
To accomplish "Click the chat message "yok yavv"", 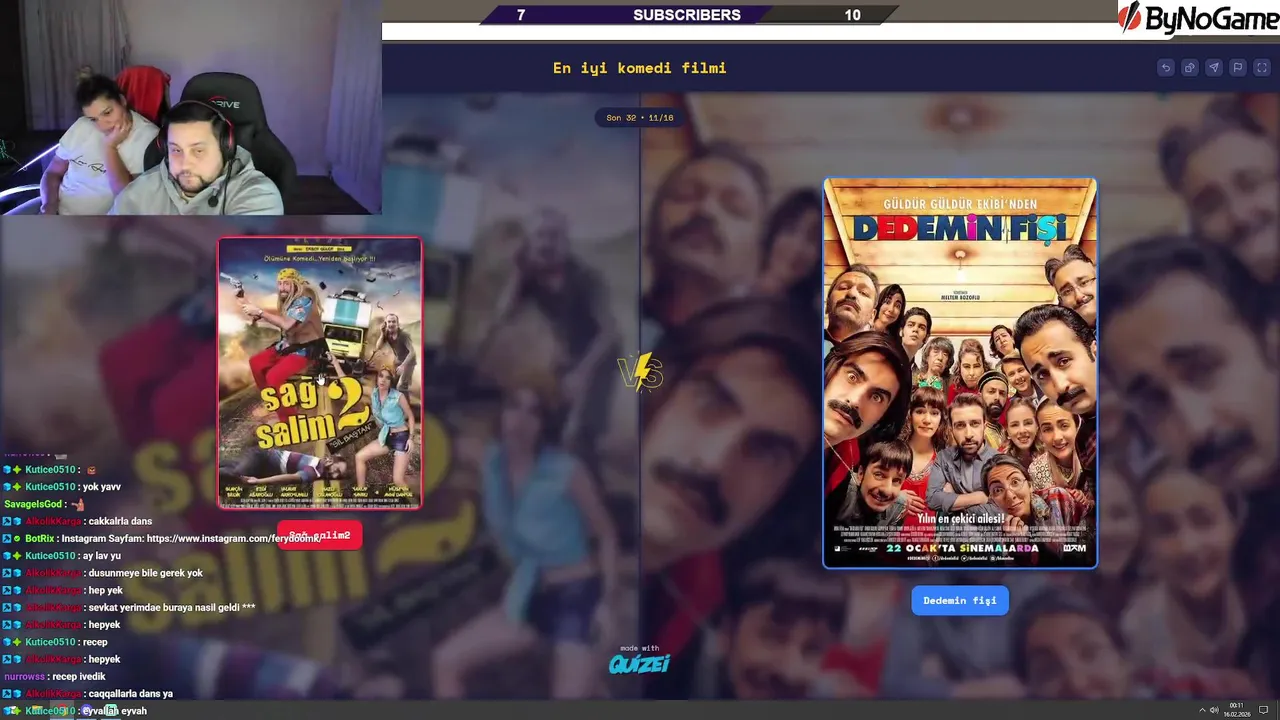I will coord(102,487).
